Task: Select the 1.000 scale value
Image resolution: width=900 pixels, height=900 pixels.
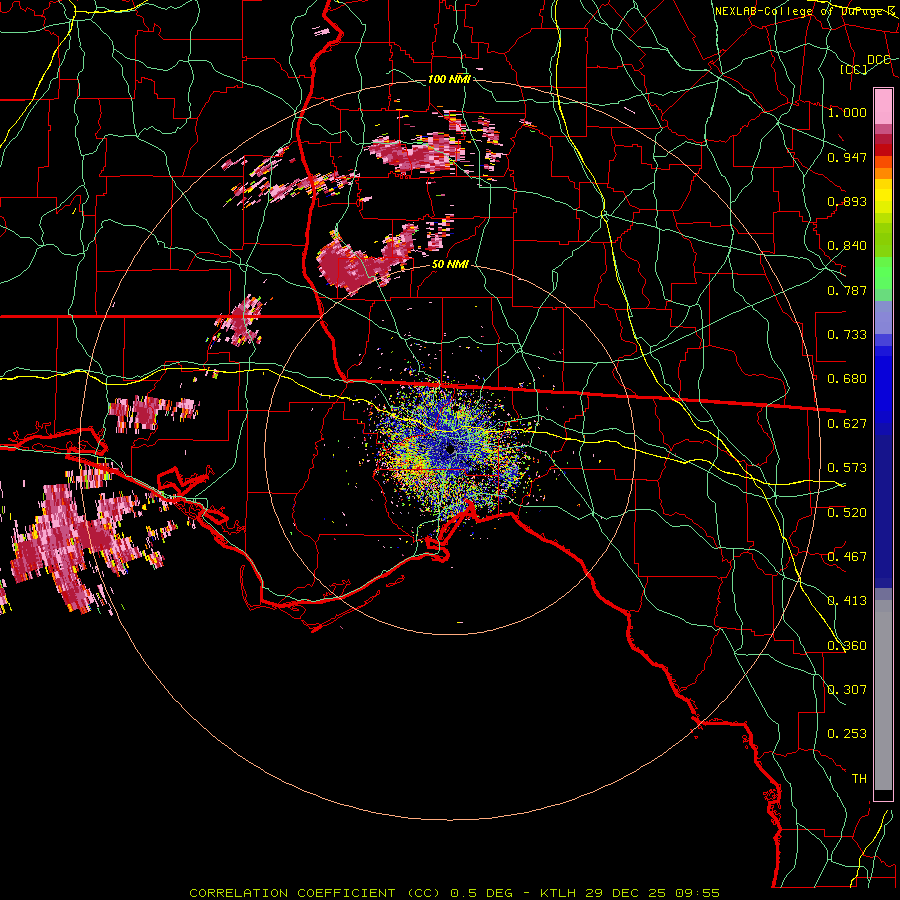Action: (x=847, y=112)
